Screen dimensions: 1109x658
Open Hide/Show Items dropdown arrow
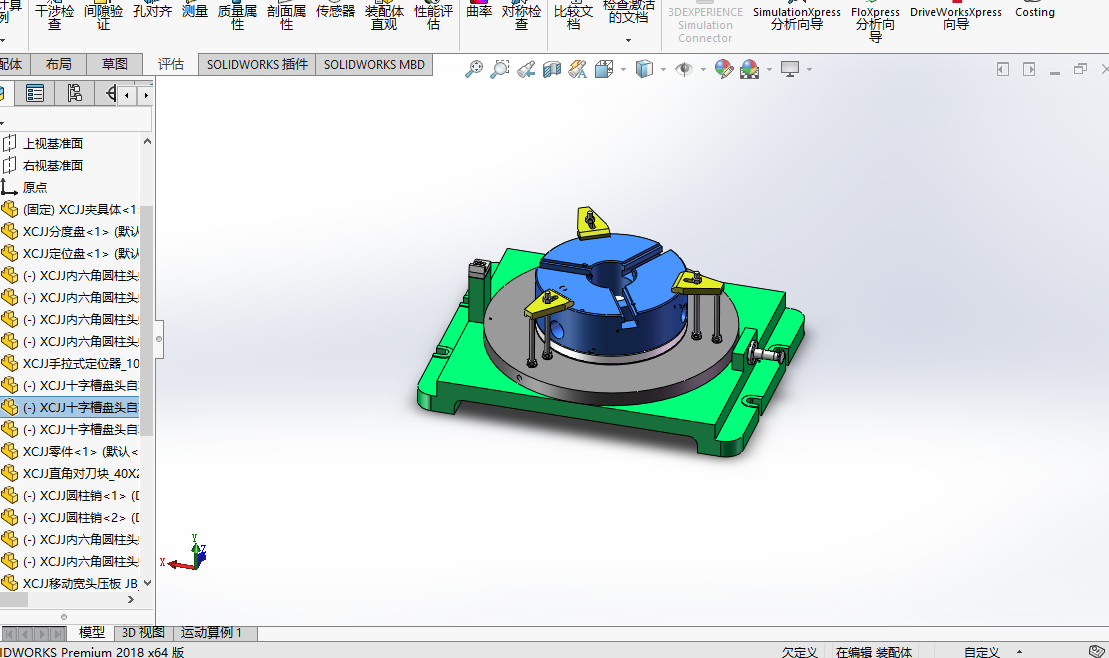[x=703, y=69]
